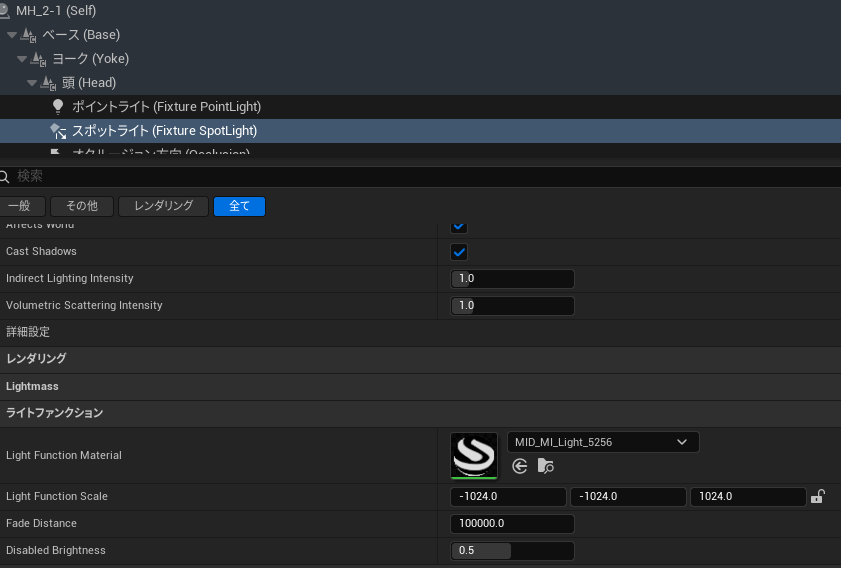
Task: Click Light Function Scale Z value 1024.0
Action: pyautogui.click(x=748, y=497)
